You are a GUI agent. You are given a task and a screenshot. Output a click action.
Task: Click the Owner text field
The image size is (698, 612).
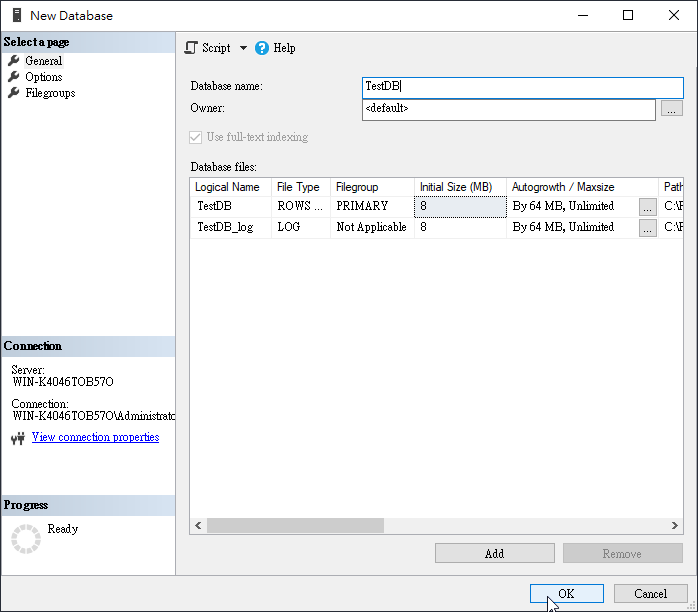coord(509,109)
